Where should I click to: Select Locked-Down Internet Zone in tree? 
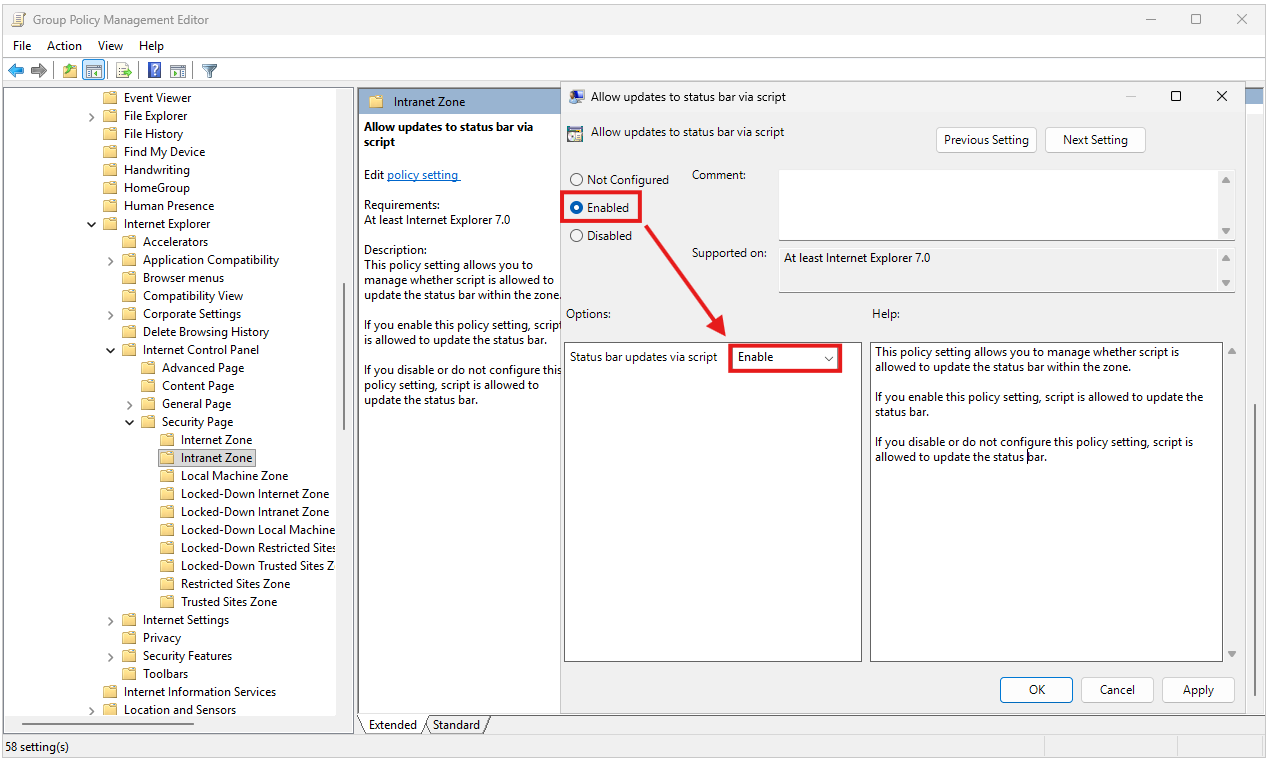pyautogui.click(x=255, y=494)
